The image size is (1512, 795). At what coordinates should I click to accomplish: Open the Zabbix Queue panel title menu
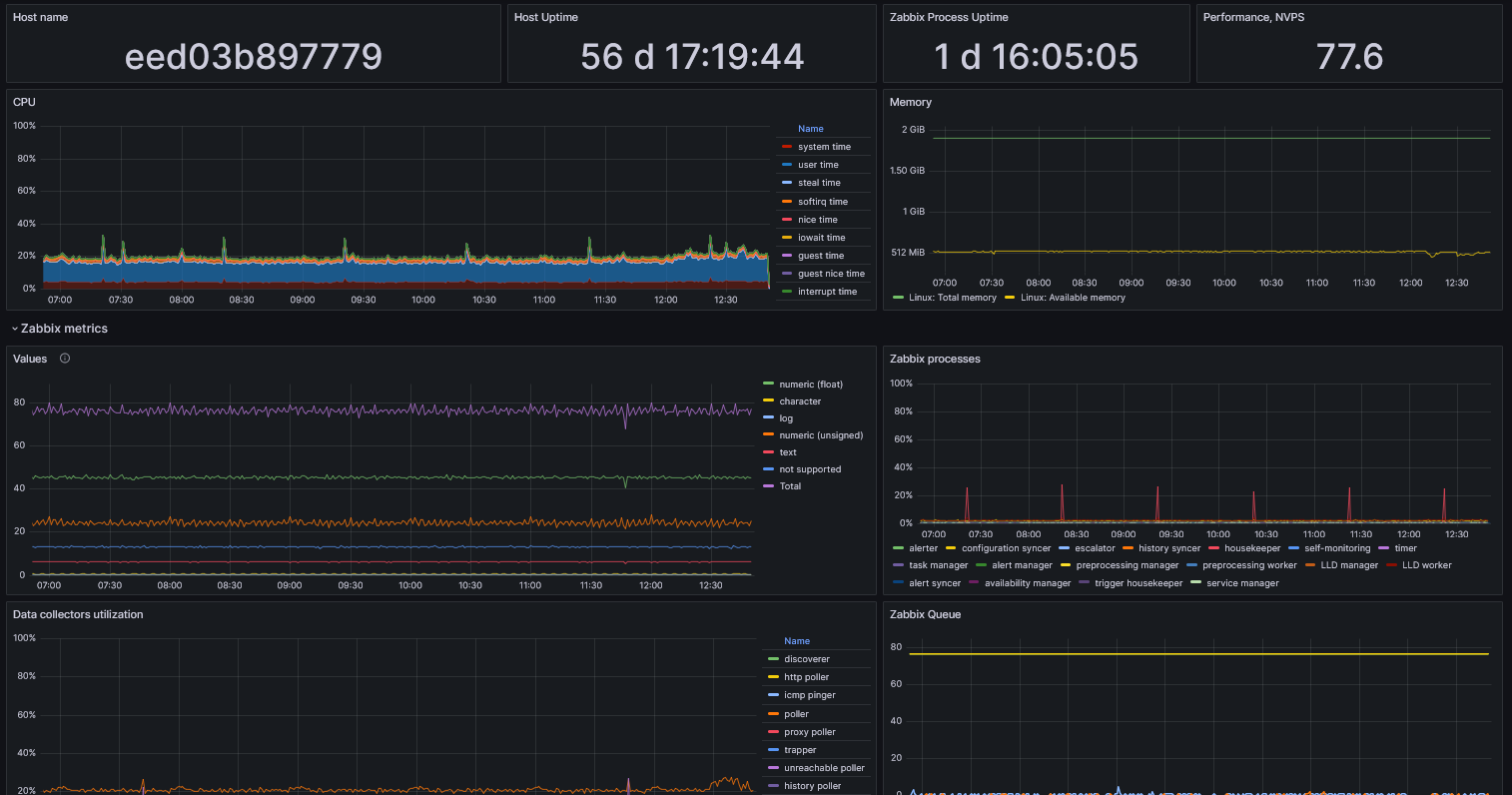[x=925, y=614]
